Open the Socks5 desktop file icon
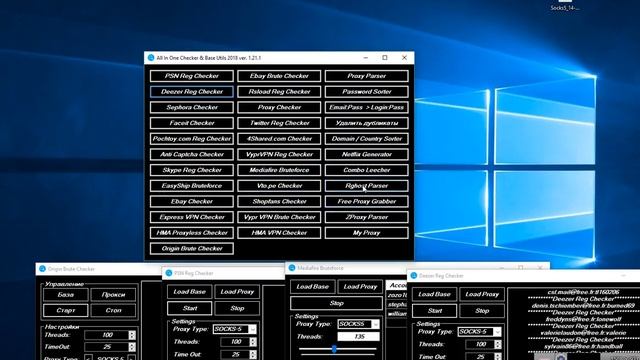Screen dimensions: 640x360 [565, 5]
